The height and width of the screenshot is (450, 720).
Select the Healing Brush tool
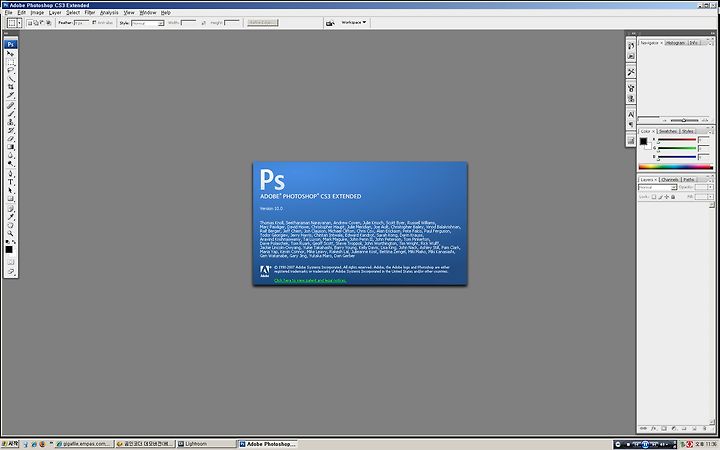11,106
